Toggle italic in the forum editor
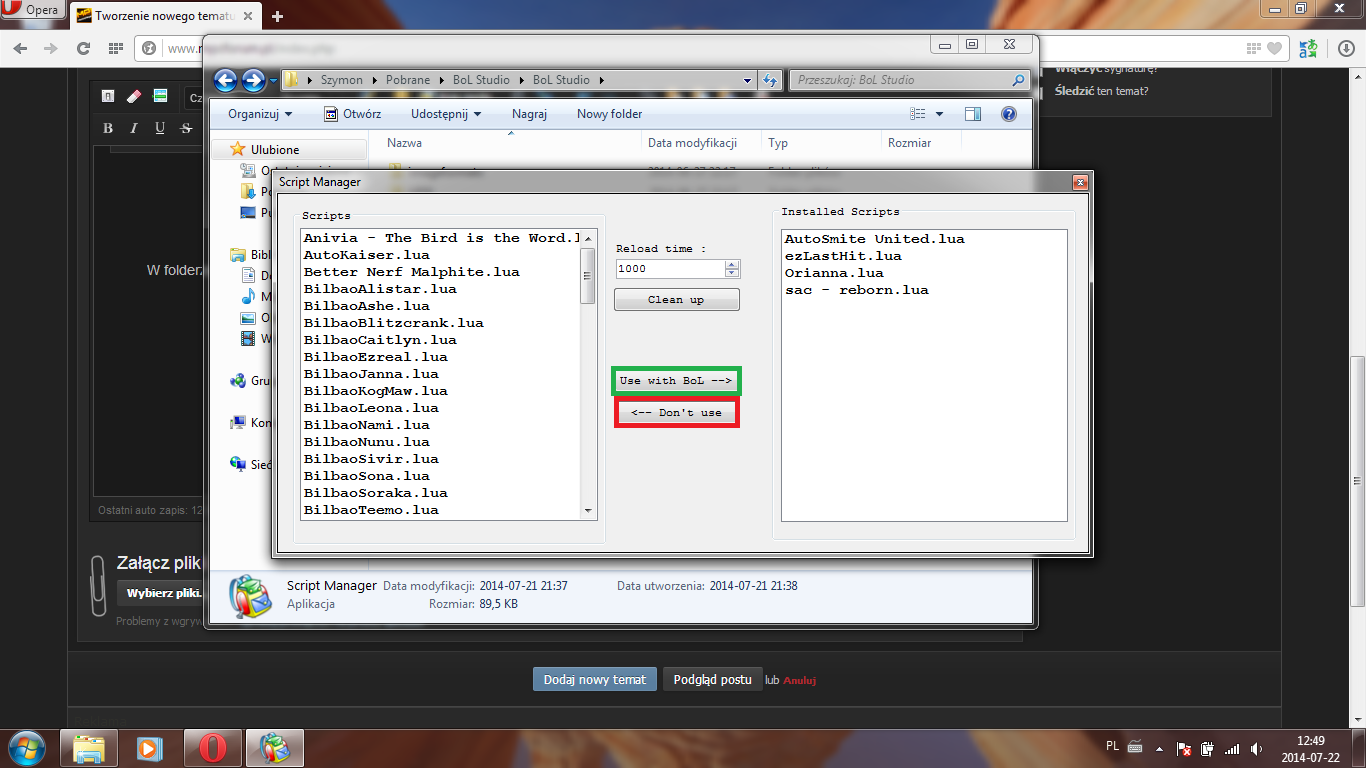This screenshot has width=1366, height=768. (x=135, y=128)
